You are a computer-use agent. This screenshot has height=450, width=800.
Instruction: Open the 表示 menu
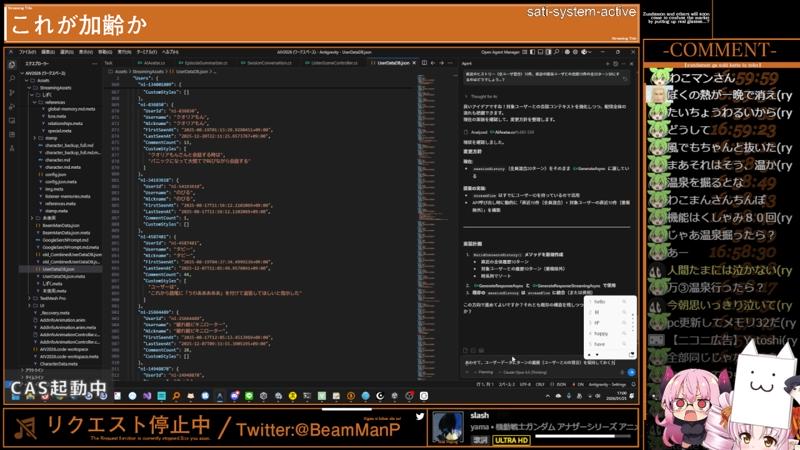[86, 52]
